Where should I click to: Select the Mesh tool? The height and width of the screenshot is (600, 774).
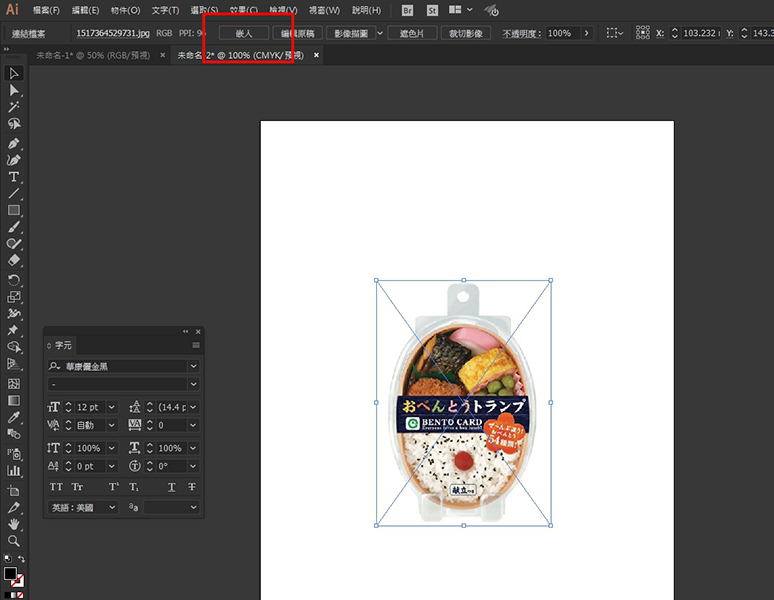click(14, 383)
